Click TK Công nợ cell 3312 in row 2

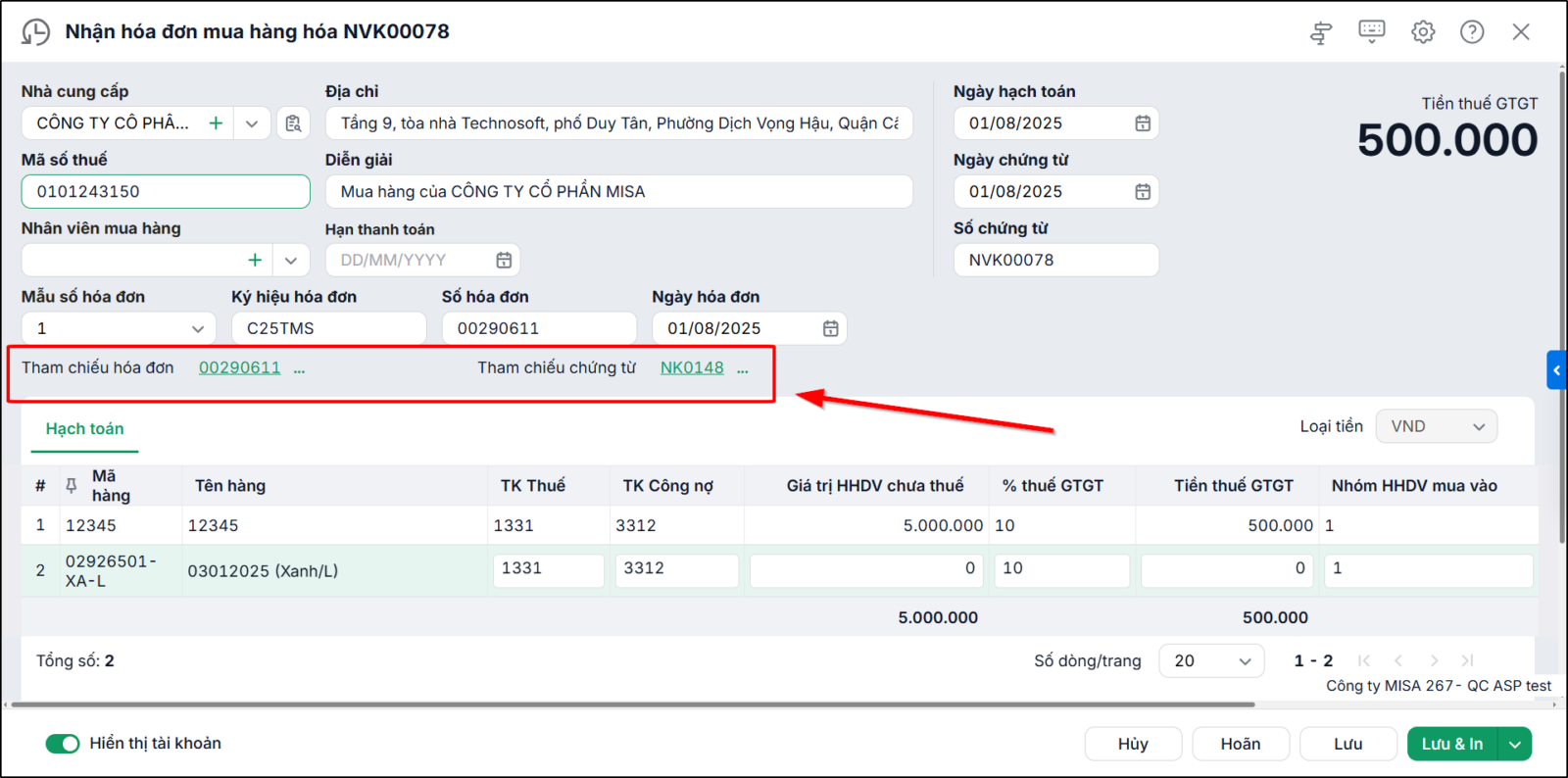(676, 570)
